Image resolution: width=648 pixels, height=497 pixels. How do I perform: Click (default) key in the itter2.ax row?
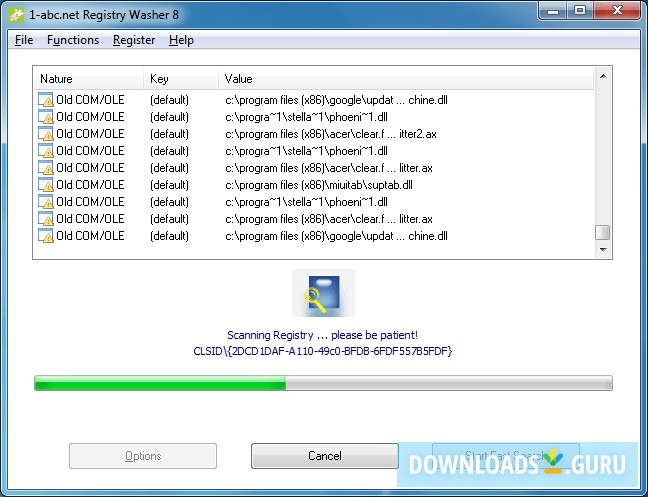pos(169,134)
